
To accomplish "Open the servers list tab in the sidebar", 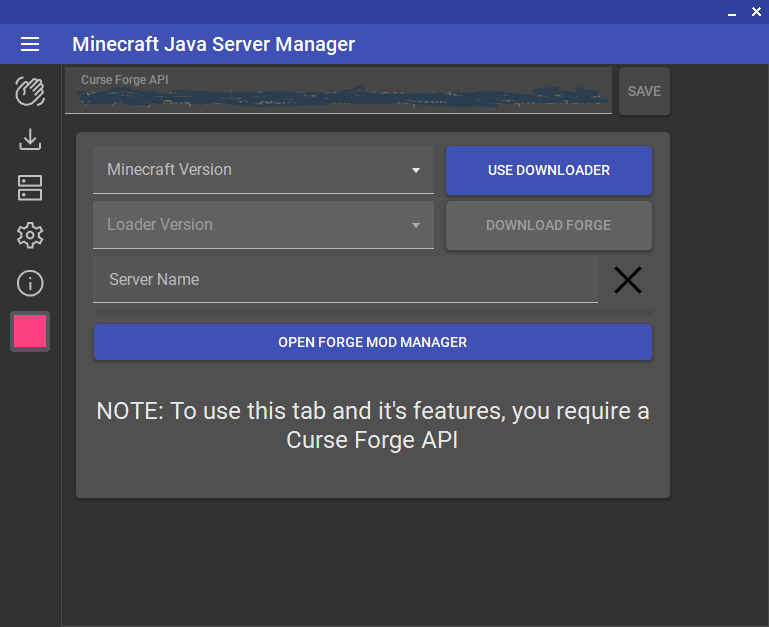I will coord(30,187).
